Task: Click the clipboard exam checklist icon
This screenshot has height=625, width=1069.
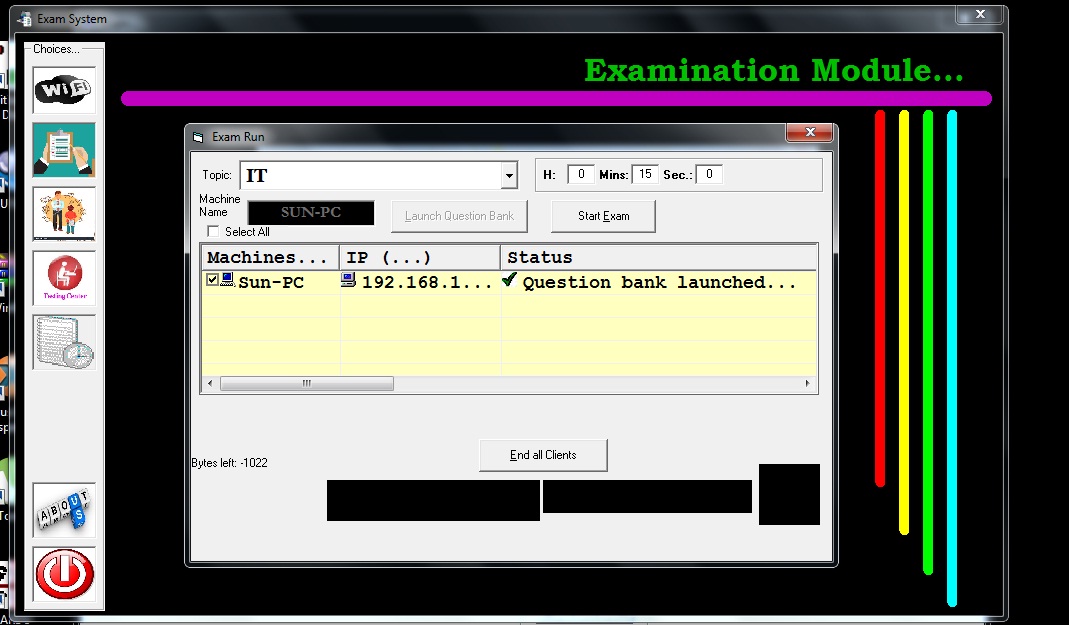Action: point(64,150)
